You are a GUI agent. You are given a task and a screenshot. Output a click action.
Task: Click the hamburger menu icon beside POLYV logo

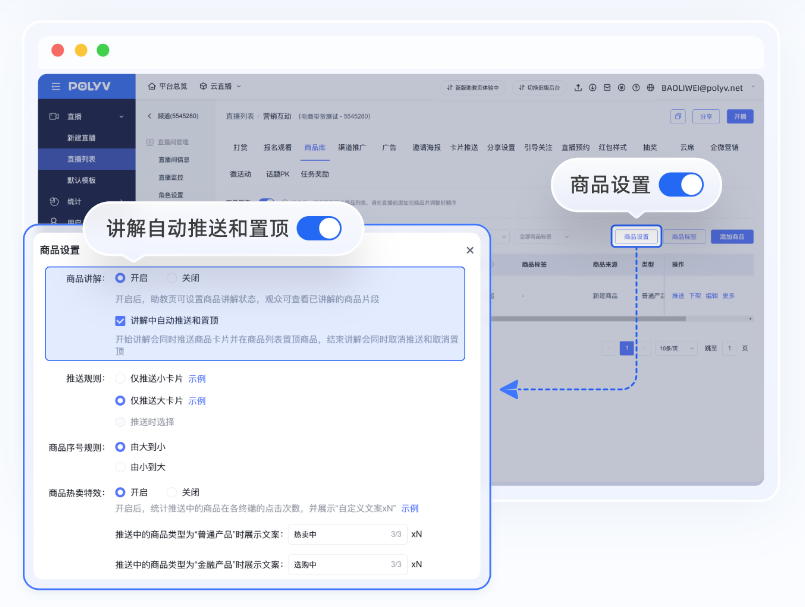point(56,86)
